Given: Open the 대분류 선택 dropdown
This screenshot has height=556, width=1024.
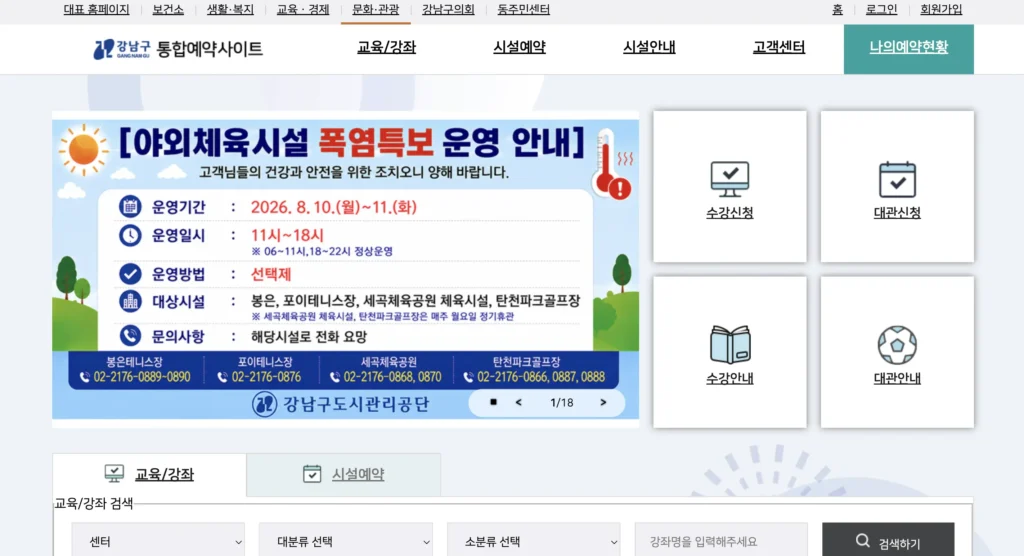Looking at the screenshot, I should click(345, 541).
